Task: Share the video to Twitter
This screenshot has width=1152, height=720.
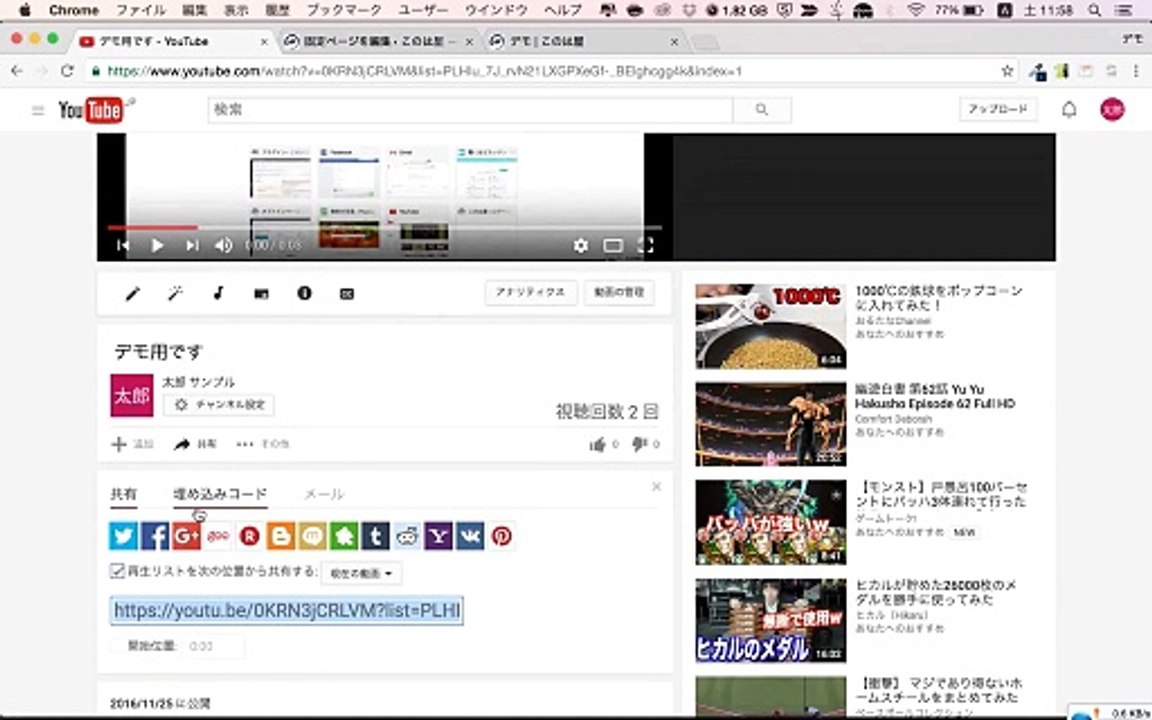Action: [x=123, y=536]
